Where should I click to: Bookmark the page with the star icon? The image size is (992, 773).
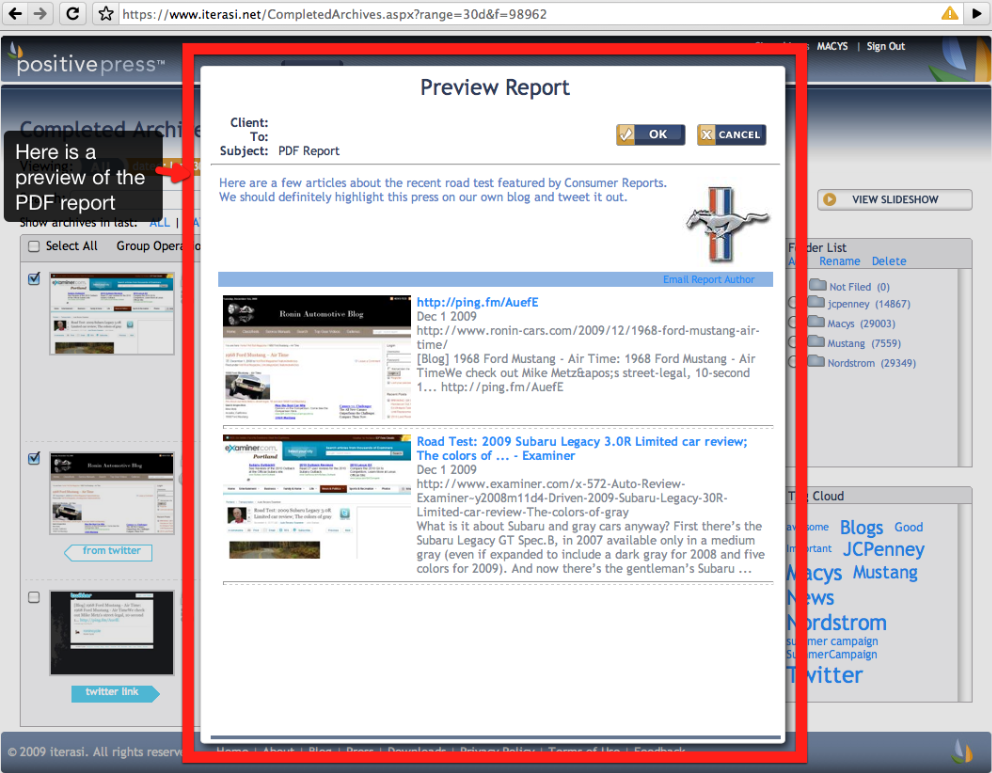pos(106,13)
